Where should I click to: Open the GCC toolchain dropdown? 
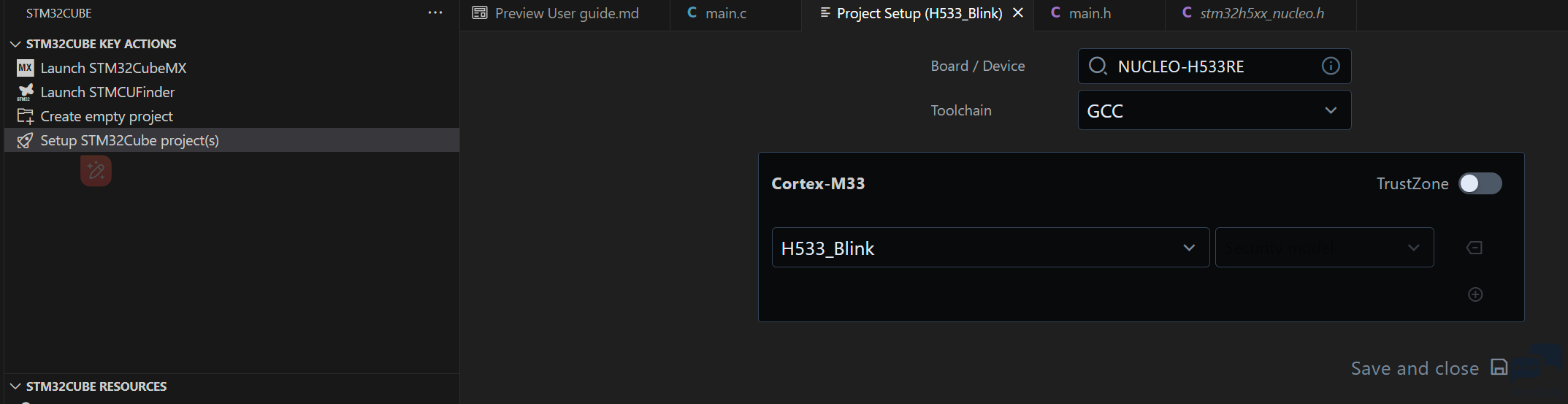click(1214, 110)
